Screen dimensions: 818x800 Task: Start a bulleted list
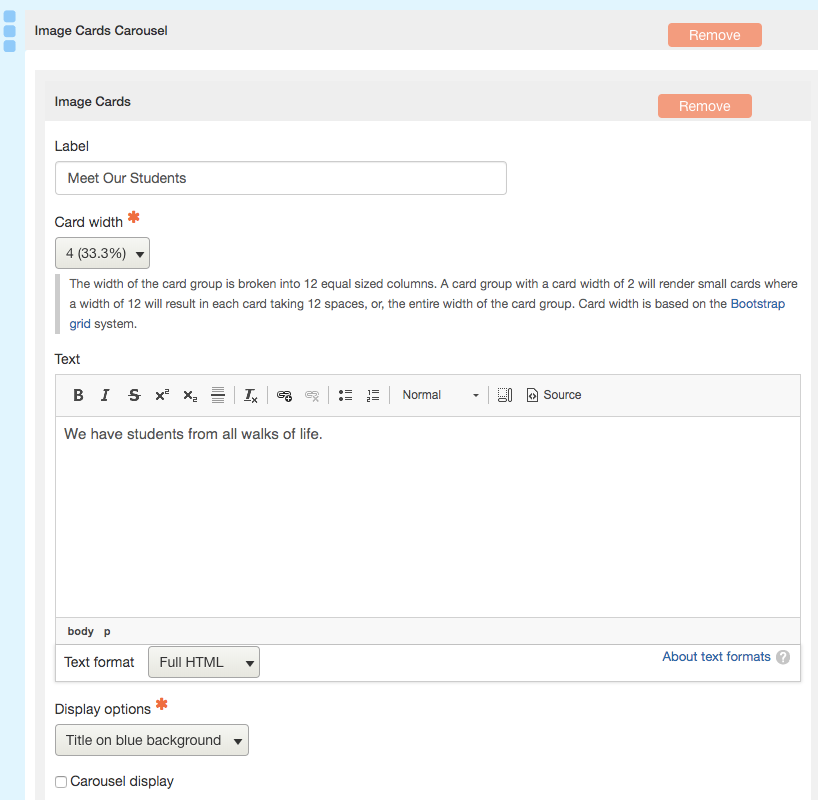click(345, 394)
